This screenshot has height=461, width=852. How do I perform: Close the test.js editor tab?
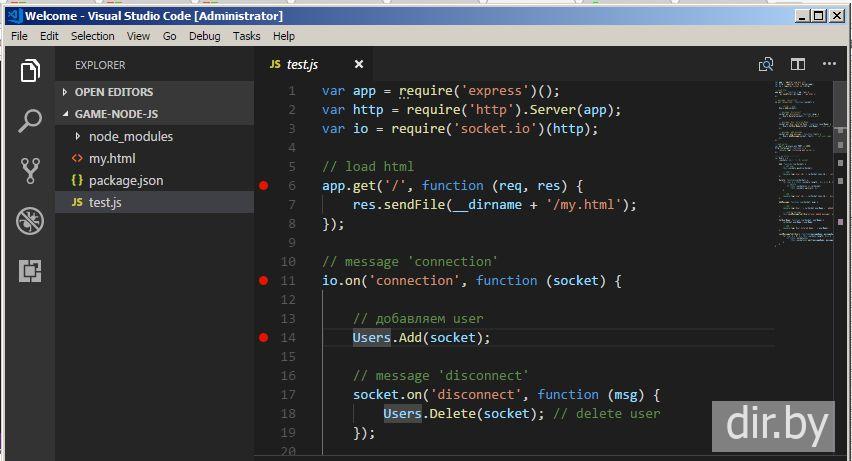coord(359,64)
